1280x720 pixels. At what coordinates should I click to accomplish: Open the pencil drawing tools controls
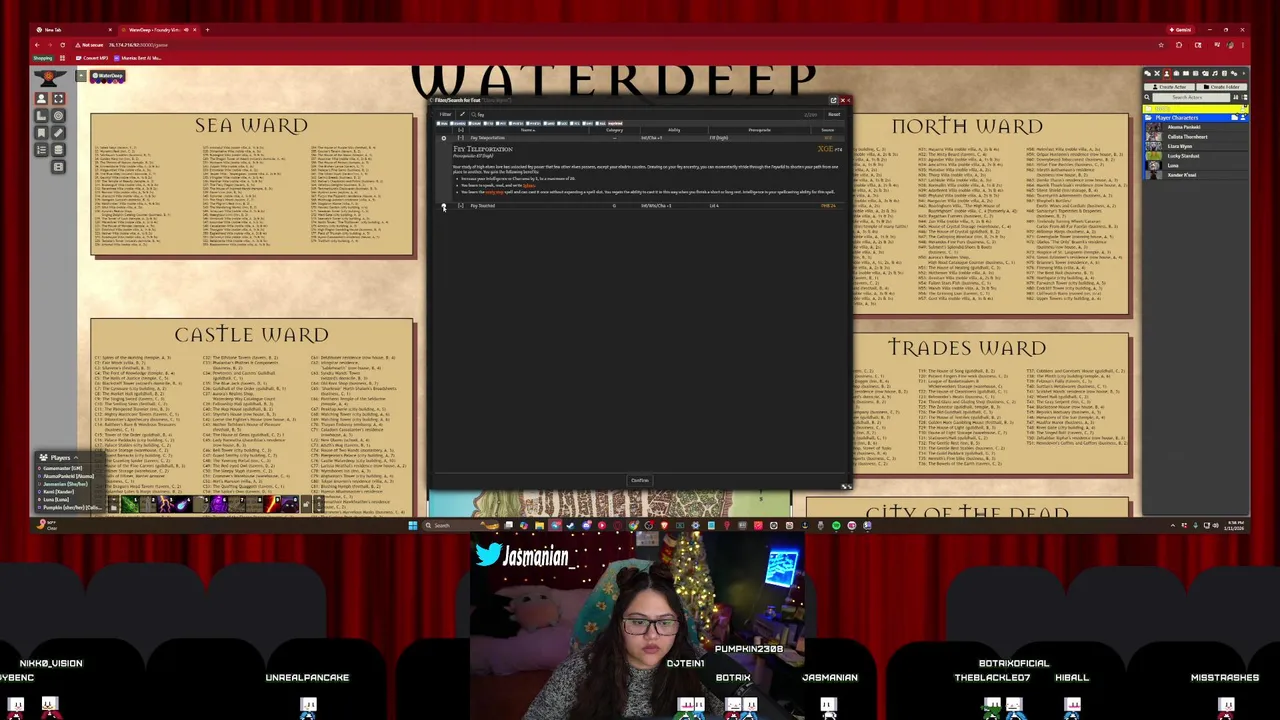(x=58, y=133)
